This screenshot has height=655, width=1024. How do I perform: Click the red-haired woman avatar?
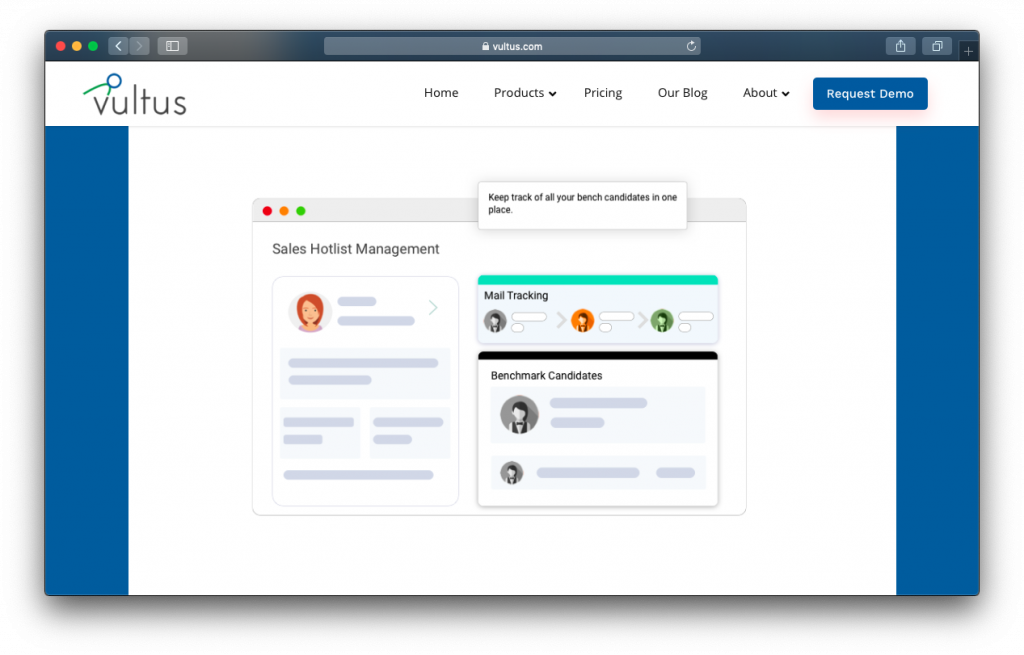310,312
